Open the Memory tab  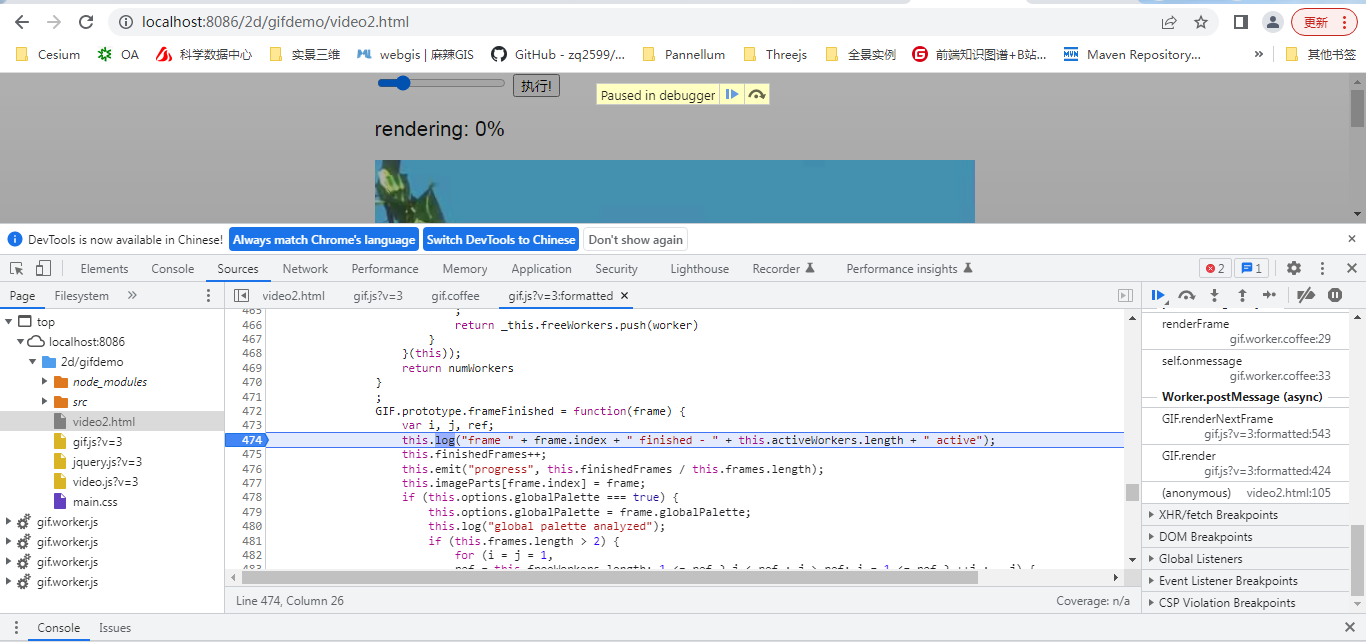465,268
